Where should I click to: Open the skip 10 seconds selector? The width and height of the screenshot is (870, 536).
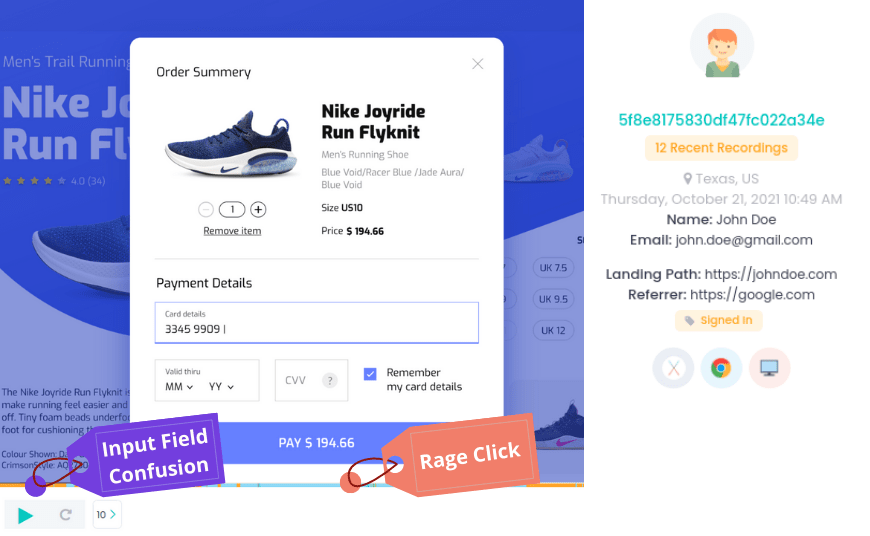point(107,514)
